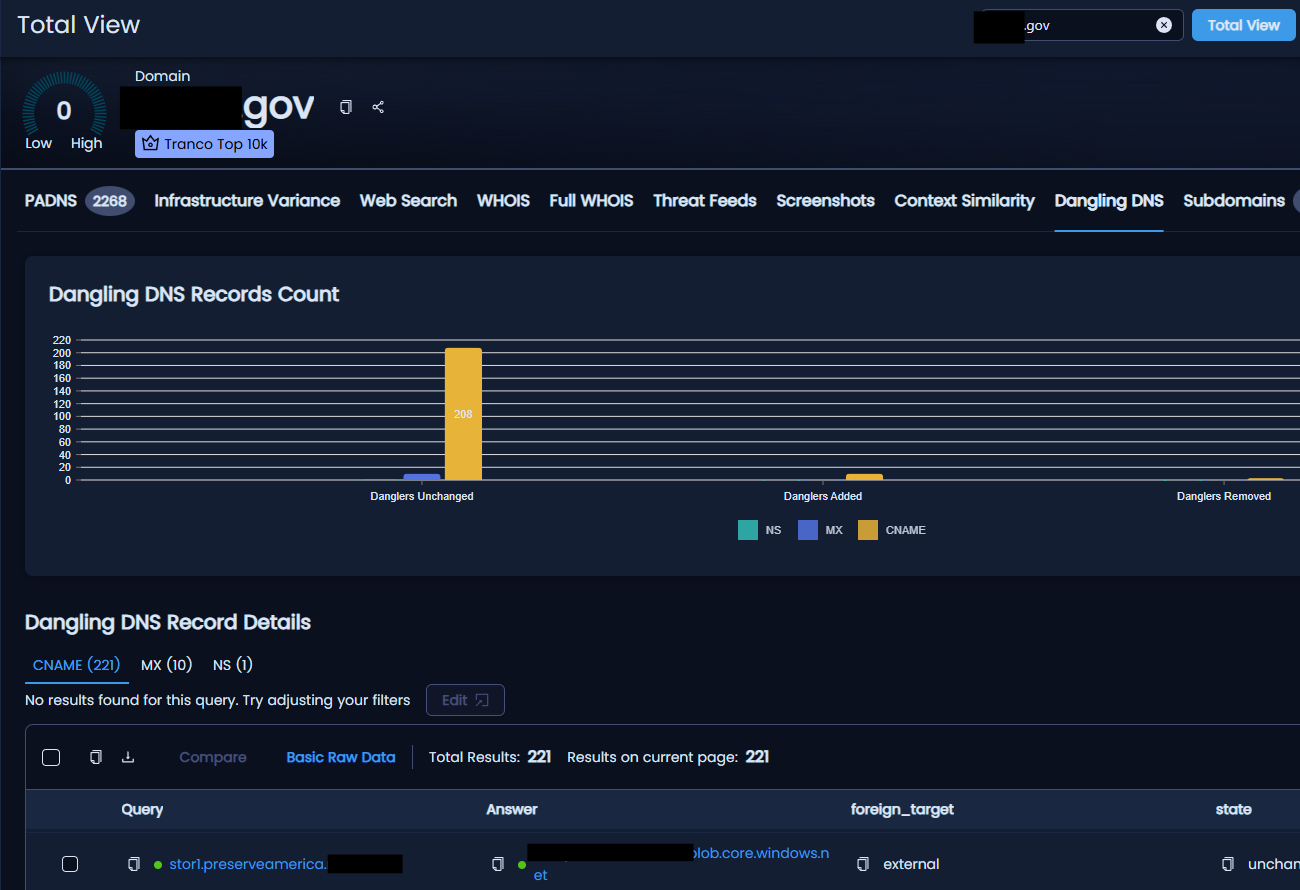Click the state column header
Viewport: 1300px width, 890px height.
point(1233,809)
